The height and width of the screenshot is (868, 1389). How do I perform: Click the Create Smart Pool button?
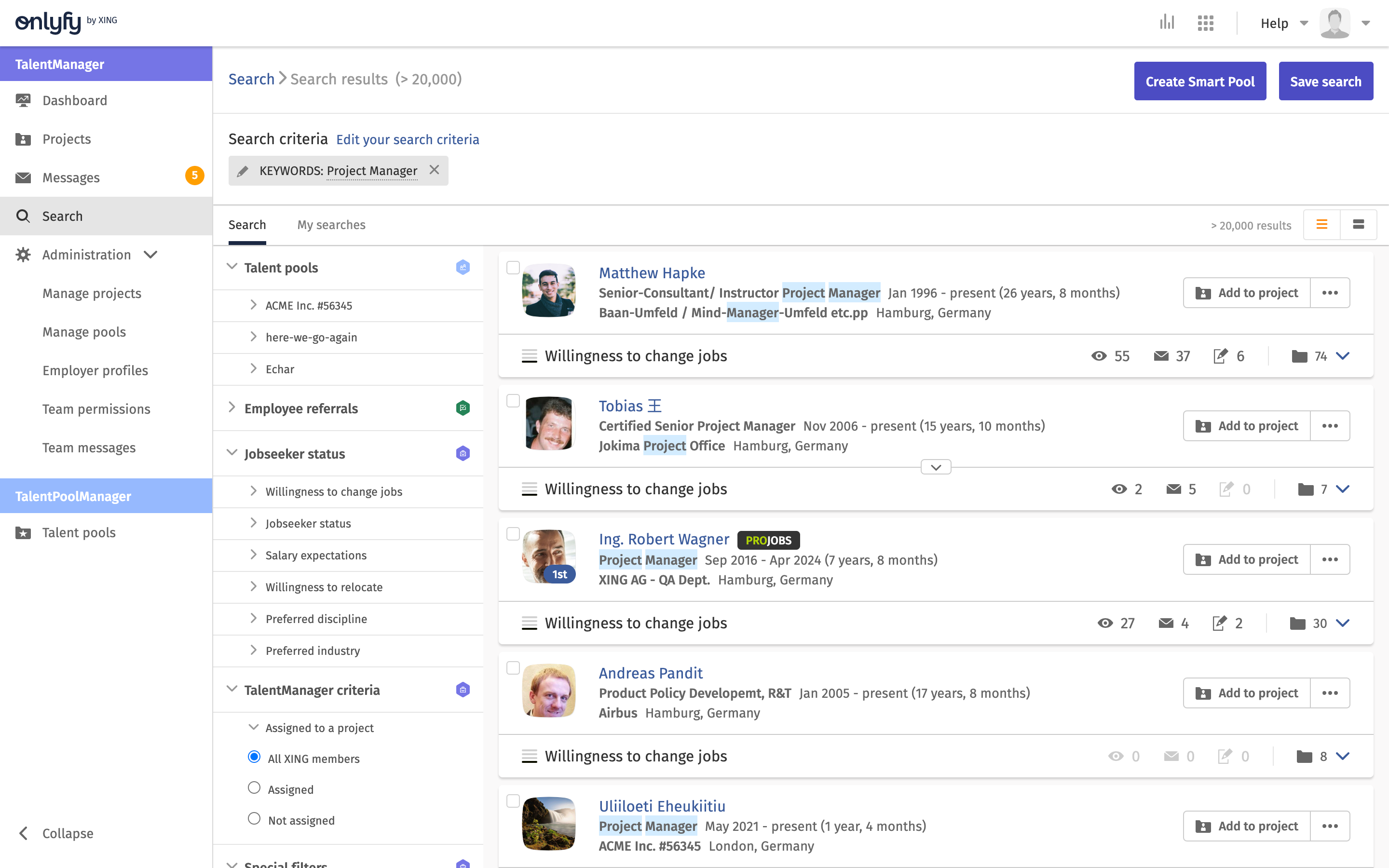point(1199,81)
